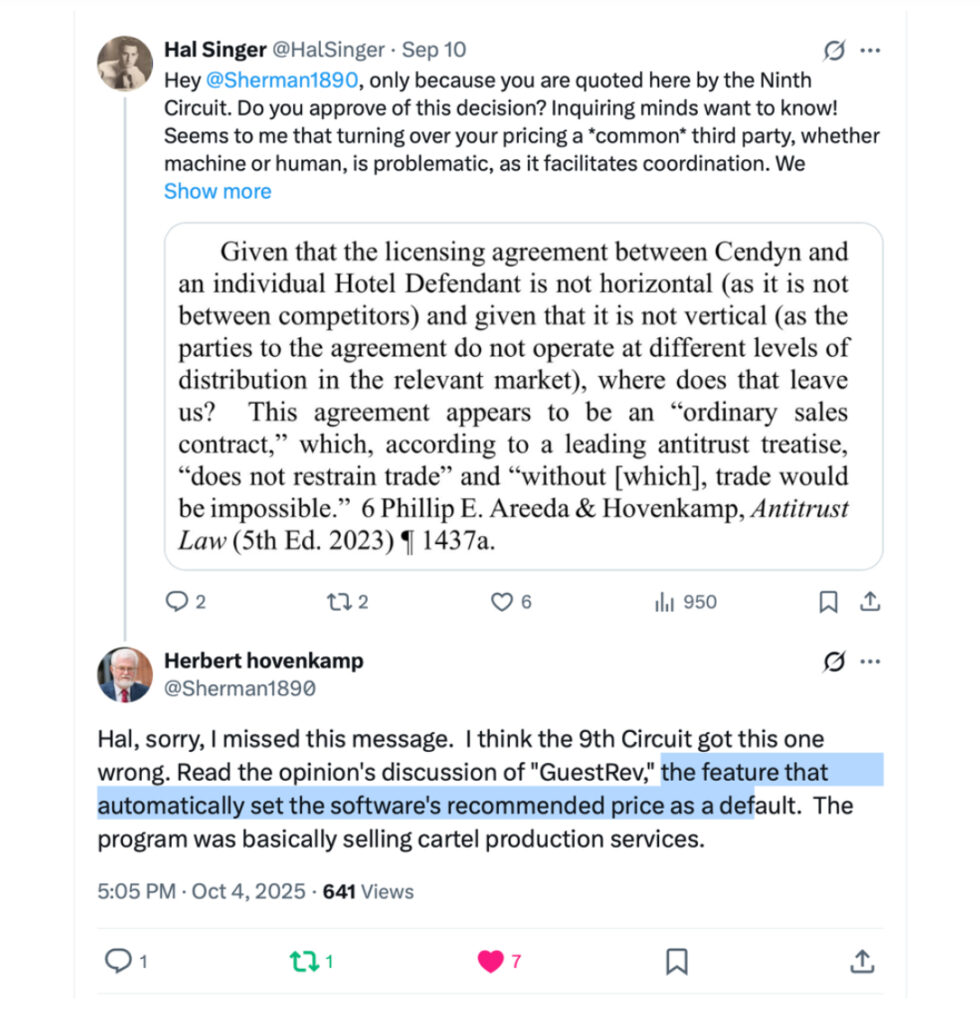Open Grok icon on Herbert Hovenkamp's reply

(x=830, y=662)
